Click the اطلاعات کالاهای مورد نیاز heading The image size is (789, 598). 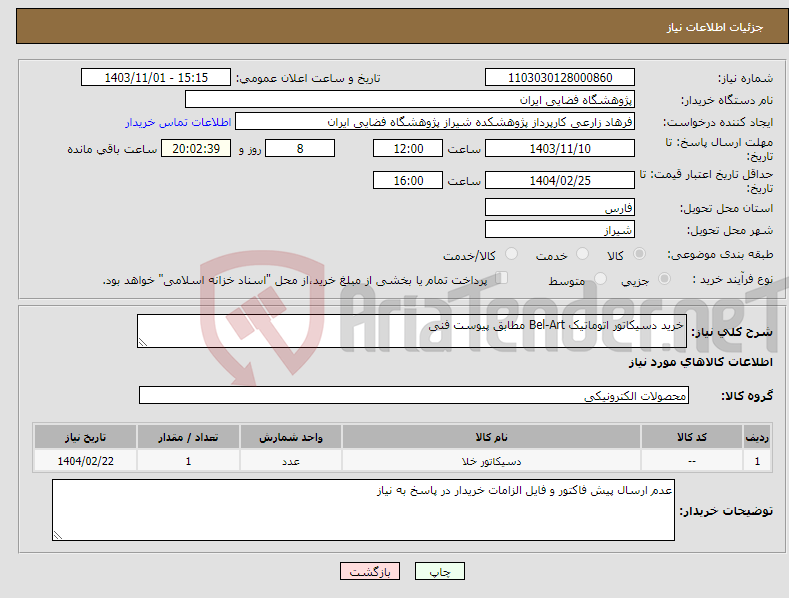pyautogui.click(x=700, y=362)
